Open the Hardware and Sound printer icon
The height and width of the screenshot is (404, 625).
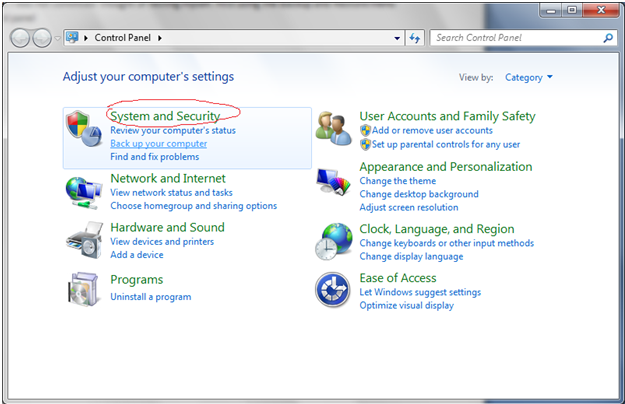tap(85, 240)
